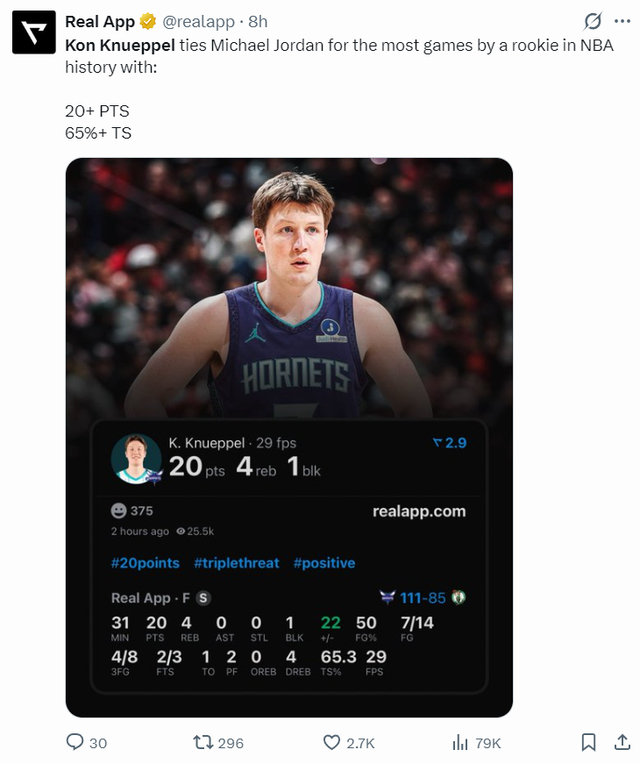Viewport: 640px width, 764px height.
Task: Open the Real App account name link
Action: 100,21
